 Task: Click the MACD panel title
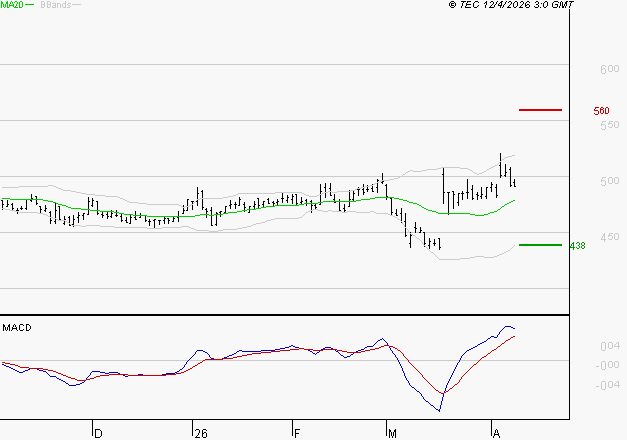(x=16, y=328)
